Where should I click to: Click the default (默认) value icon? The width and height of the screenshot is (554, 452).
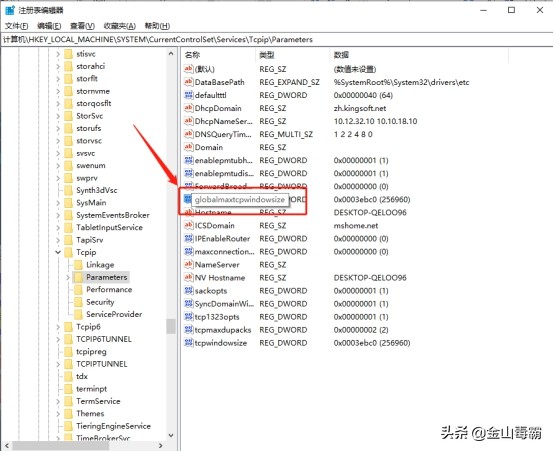click(189, 69)
